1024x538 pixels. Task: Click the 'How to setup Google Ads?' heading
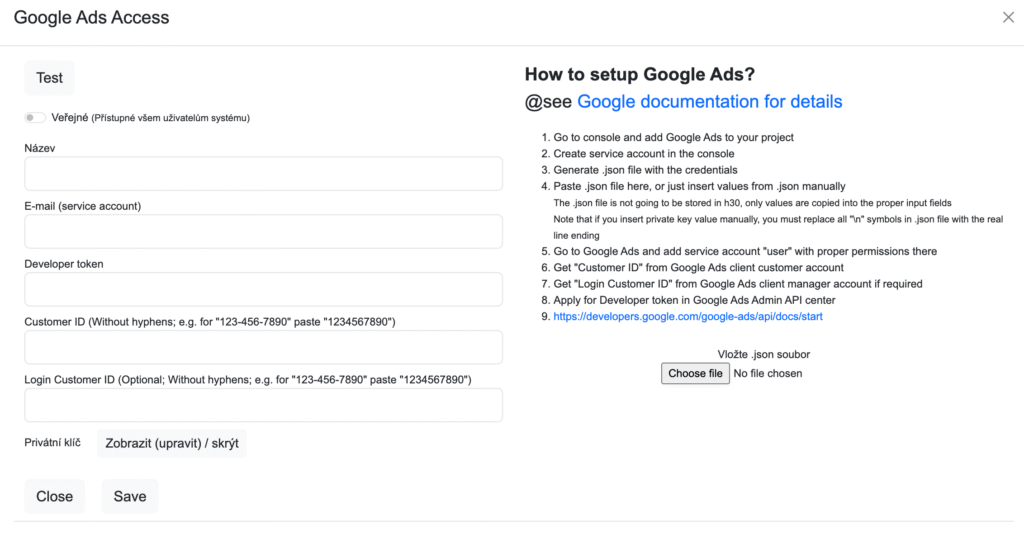[x=639, y=74]
